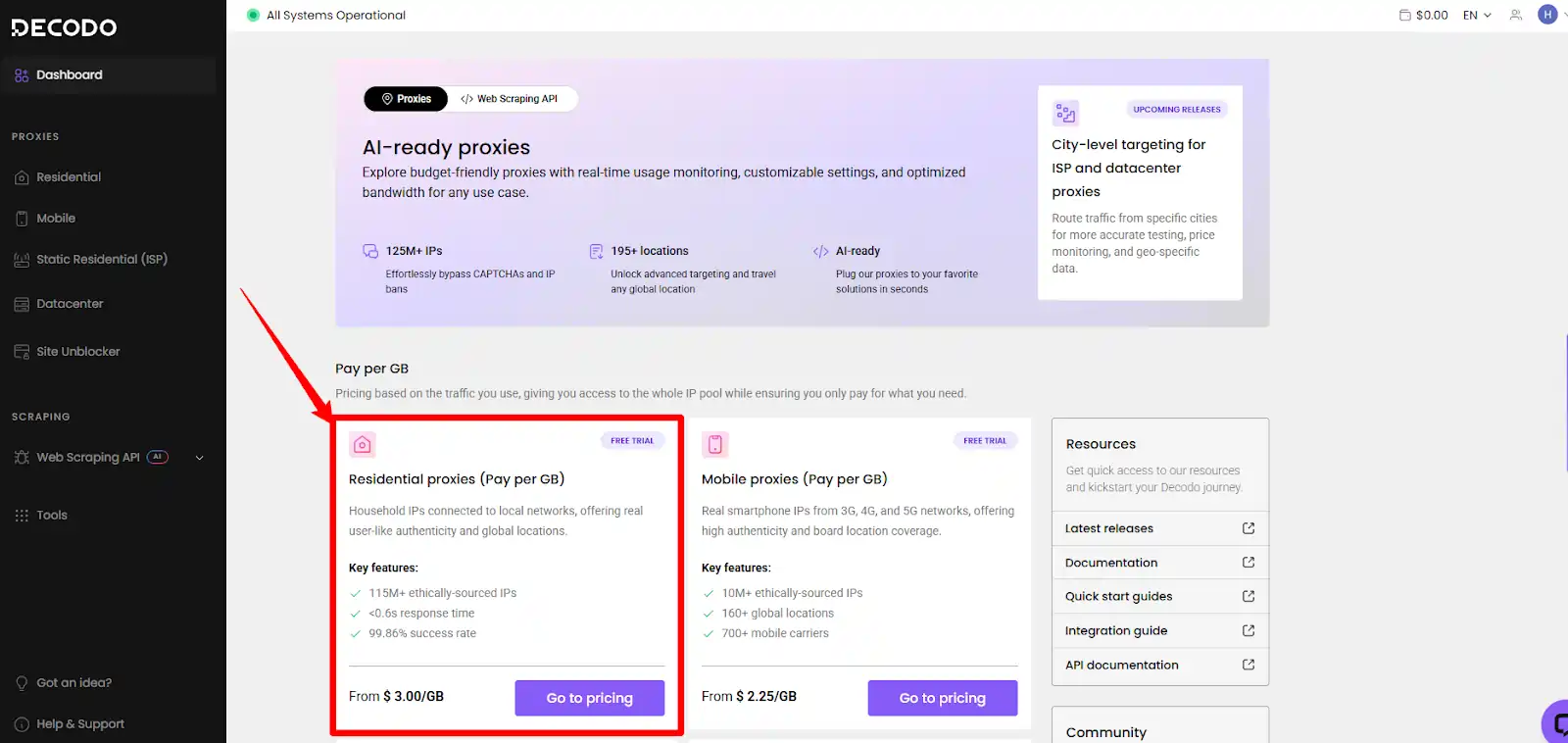Open Site Unblocker using its sidebar icon
This screenshot has height=743, width=1568.
coord(22,351)
